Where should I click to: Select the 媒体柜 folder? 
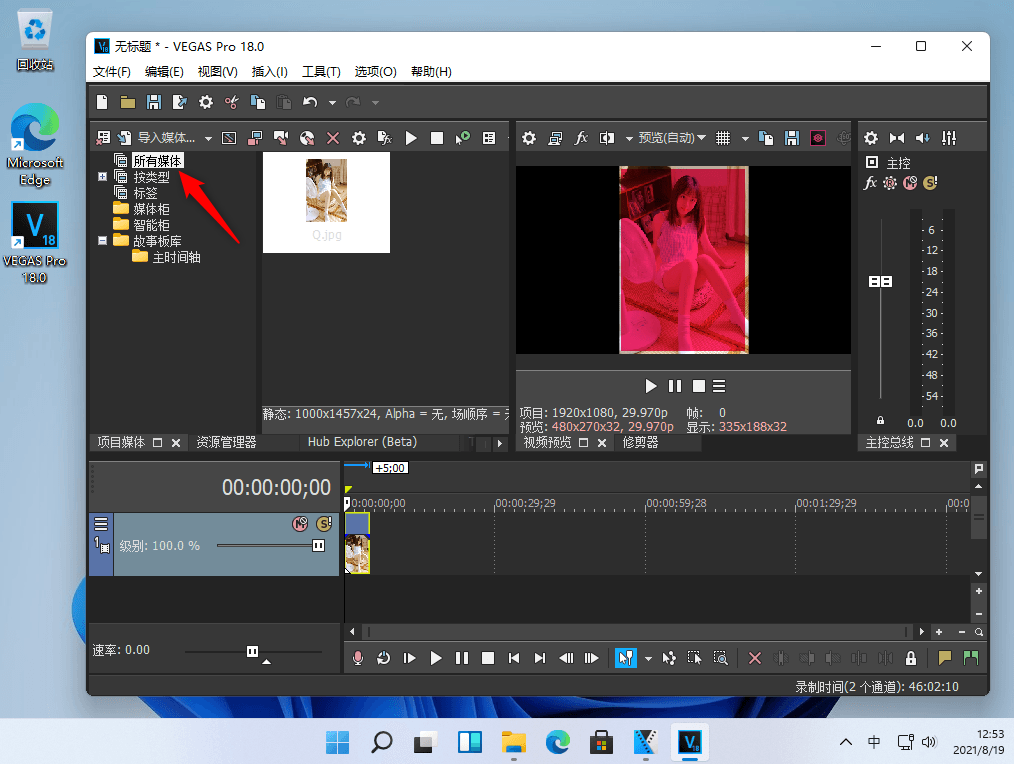[x=151, y=209]
